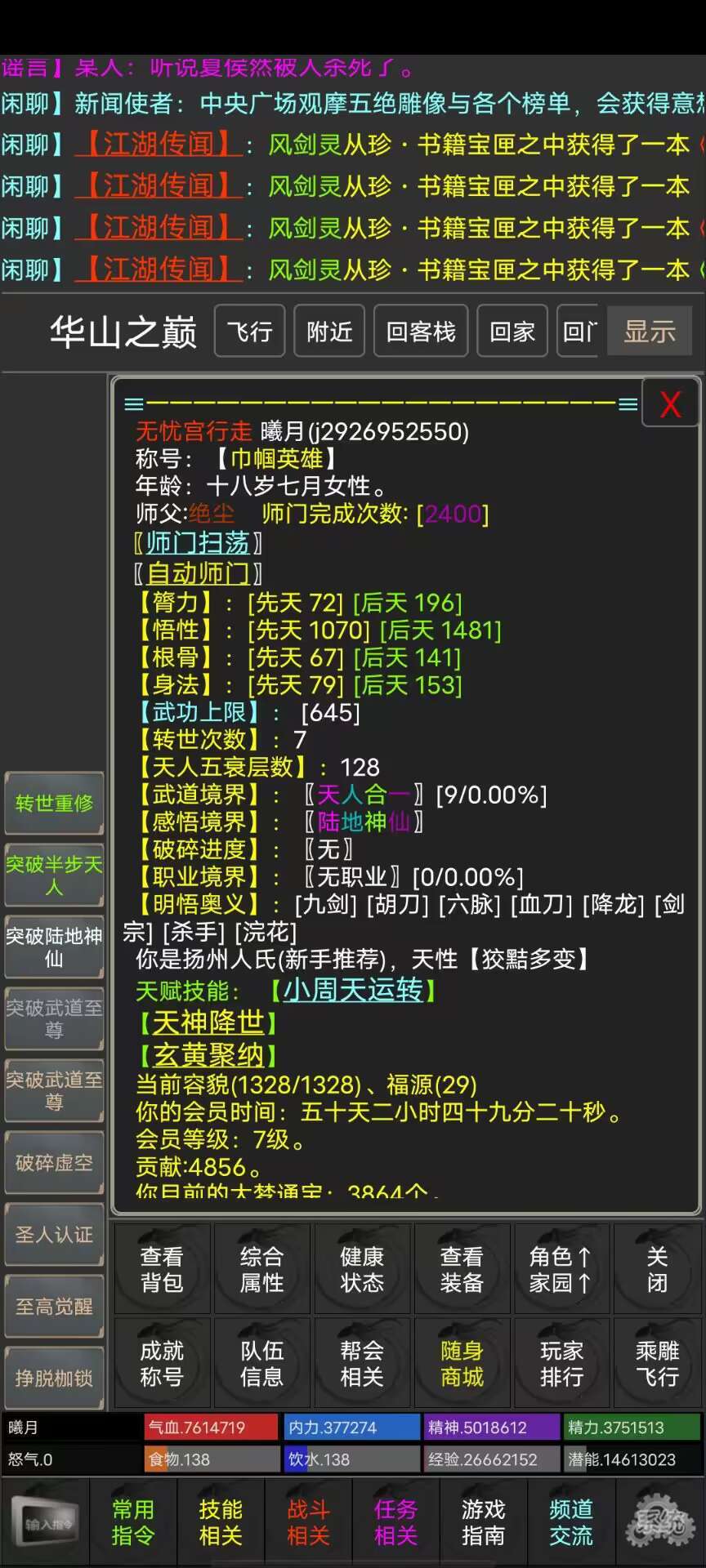Open the 游戏指南 tab
The image size is (706, 1568).
point(483,1522)
